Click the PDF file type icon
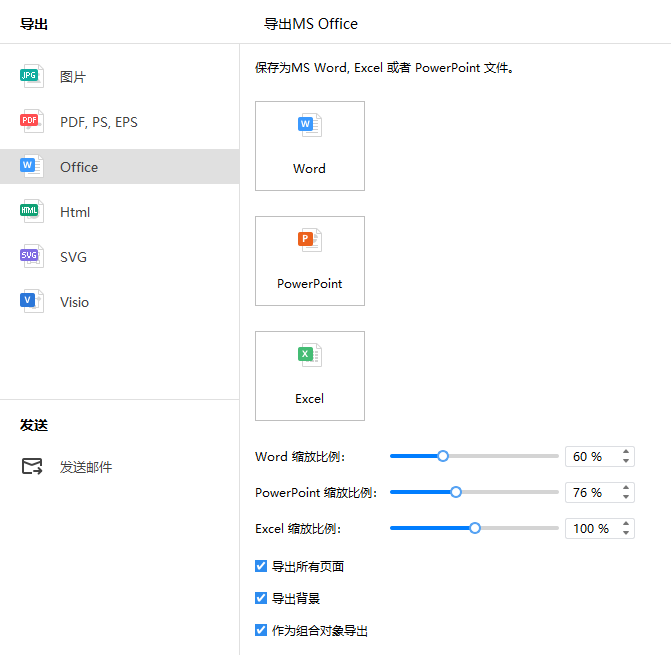671x655 pixels. [x=32, y=121]
